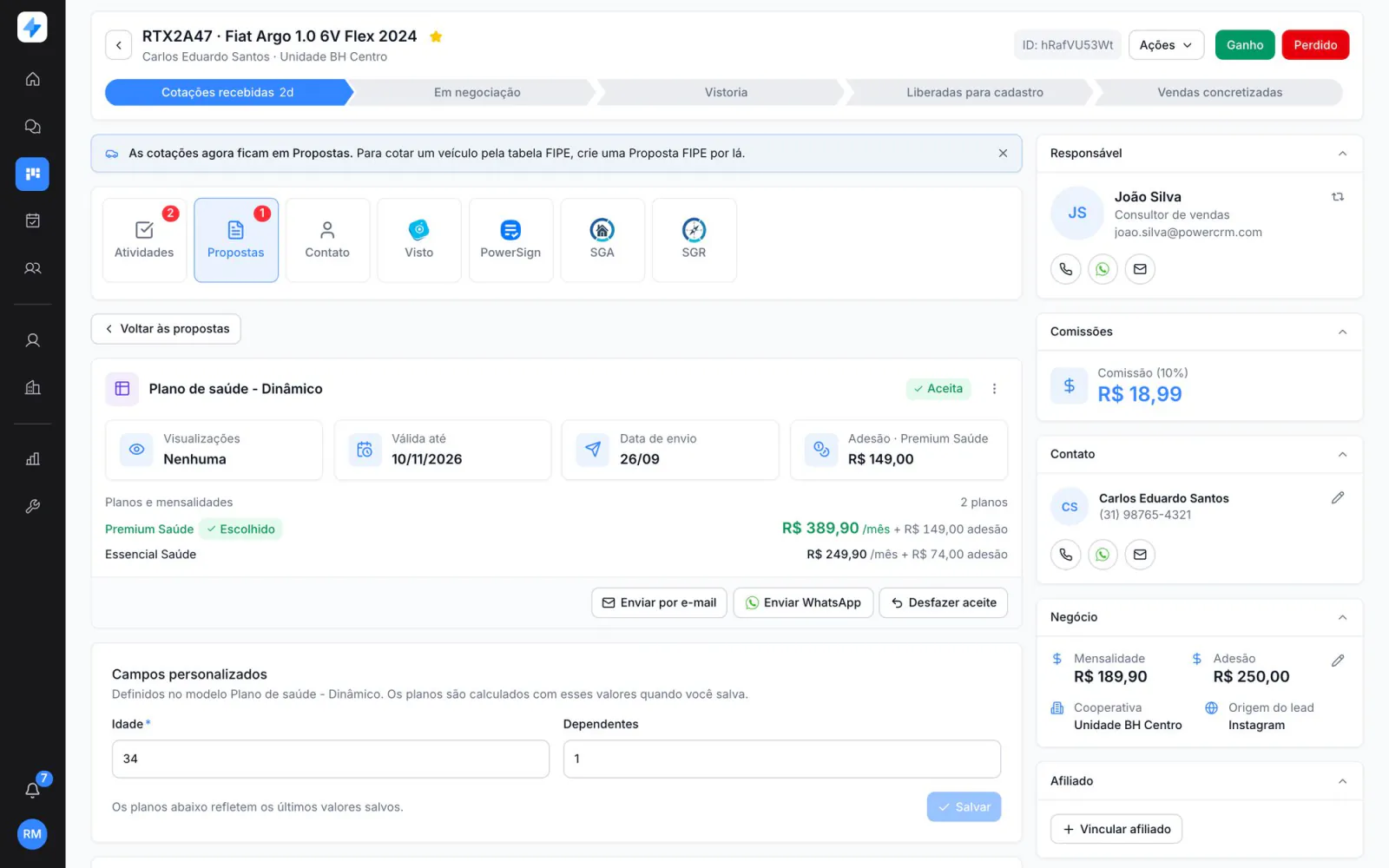
Task: Open notifications bell with badge 7
Action: coord(32,790)
